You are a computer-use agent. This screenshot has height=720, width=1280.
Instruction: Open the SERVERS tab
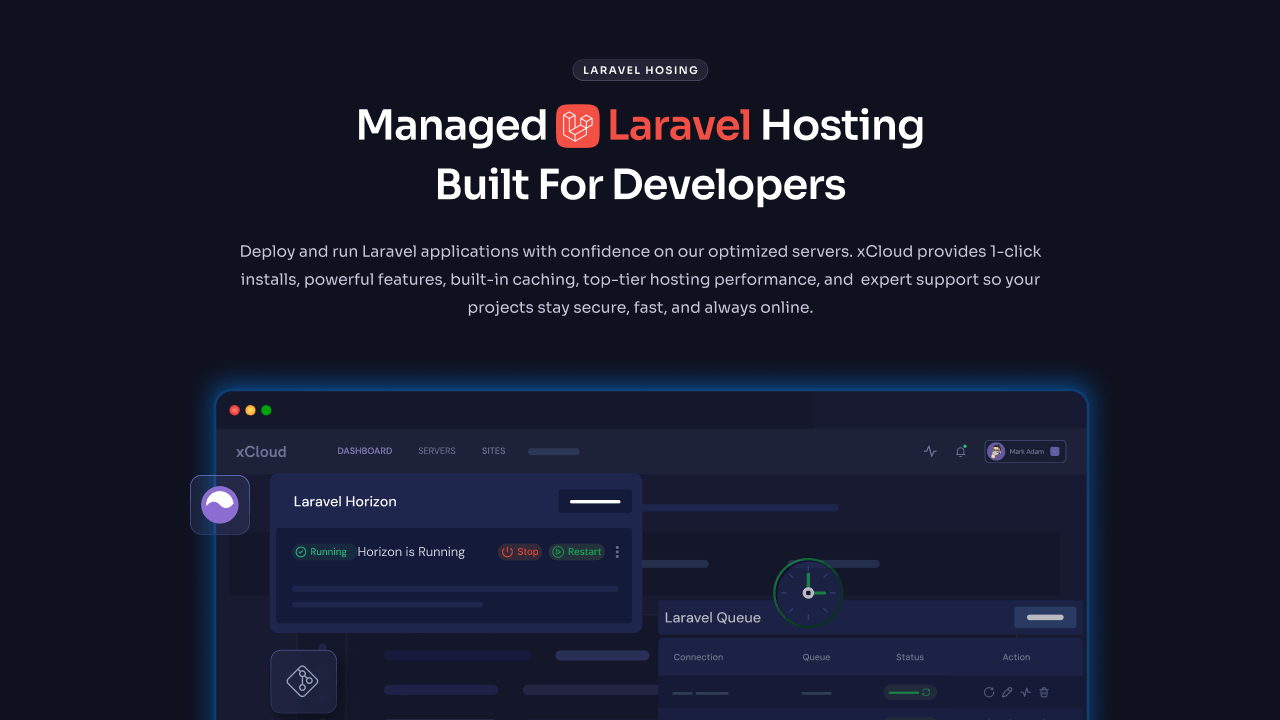point(437,451)
